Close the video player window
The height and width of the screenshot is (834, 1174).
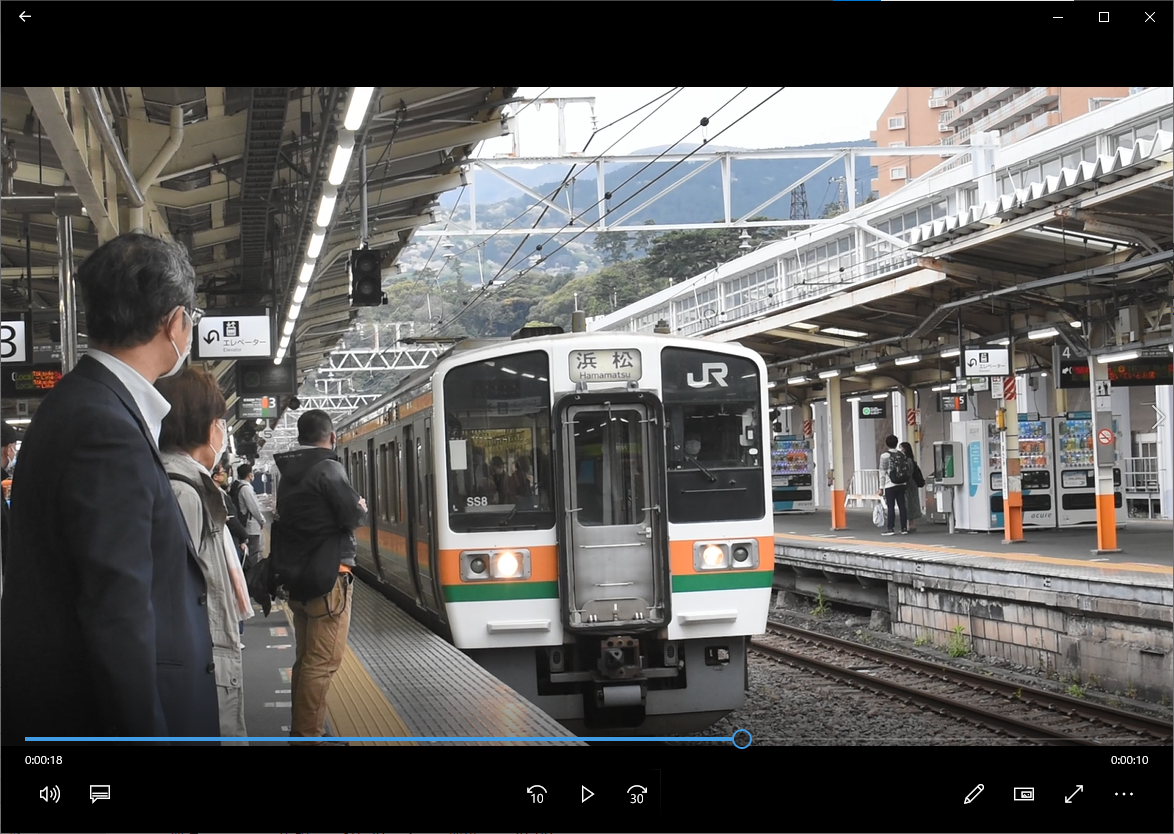1149,16
